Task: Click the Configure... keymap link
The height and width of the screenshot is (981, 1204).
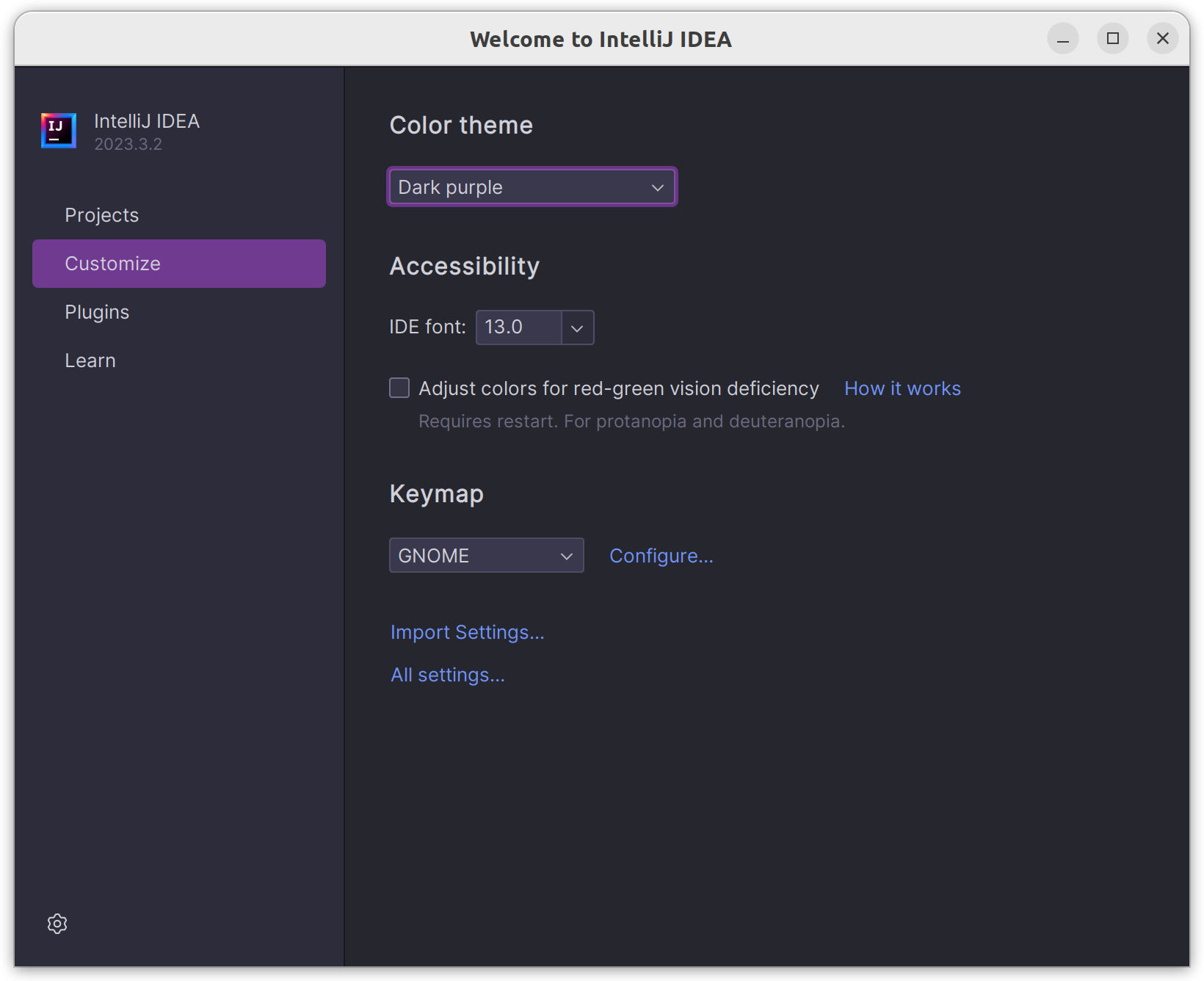Action: pos(661,556)
